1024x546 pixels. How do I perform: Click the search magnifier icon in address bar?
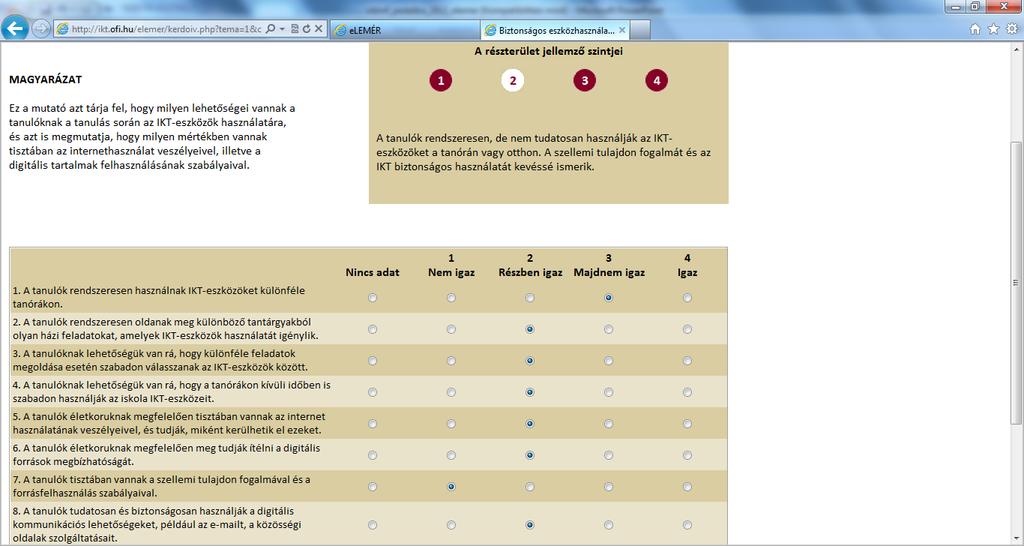(270, 29)
